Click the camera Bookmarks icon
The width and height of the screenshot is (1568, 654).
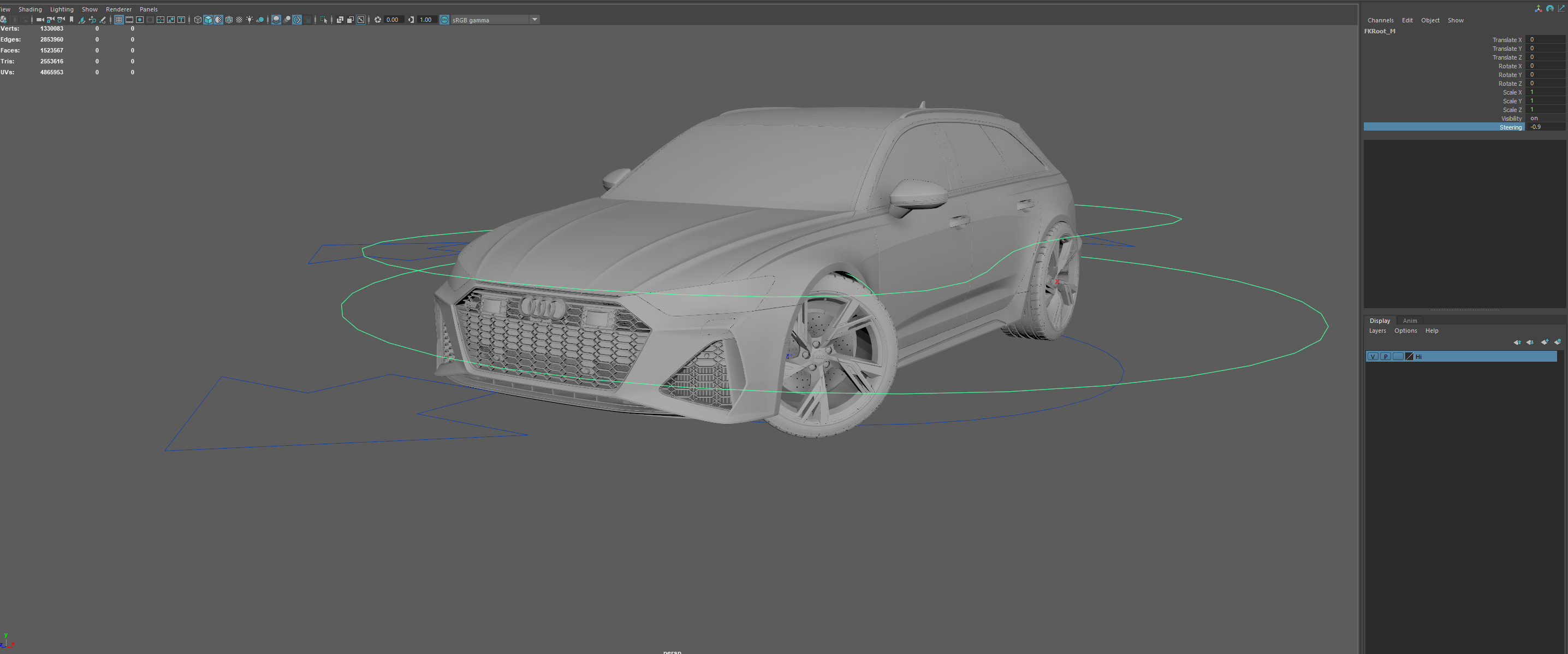(x=72, y=20)
